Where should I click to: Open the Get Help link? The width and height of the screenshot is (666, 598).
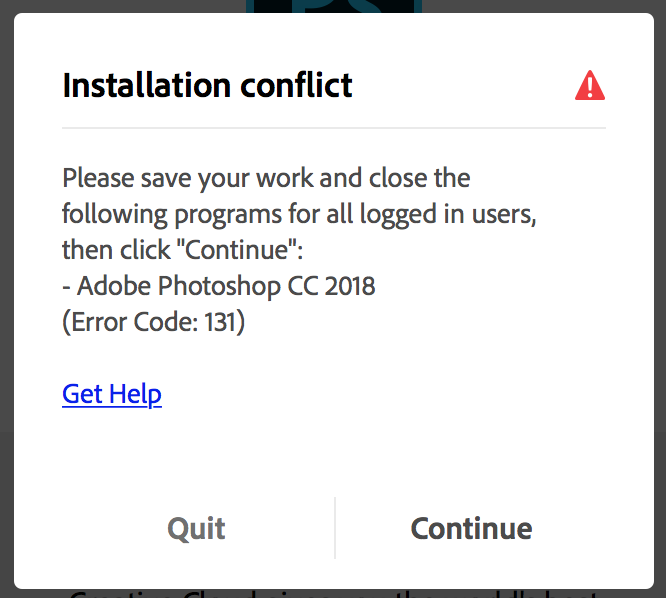pos(112,394)
